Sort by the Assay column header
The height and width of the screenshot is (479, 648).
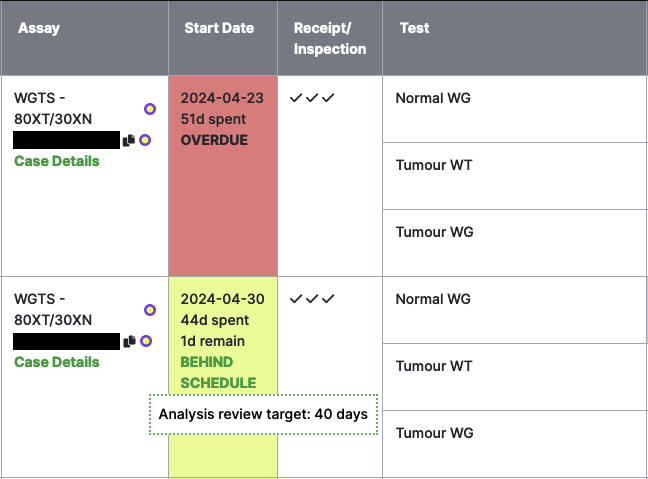(x=39, y=28)
